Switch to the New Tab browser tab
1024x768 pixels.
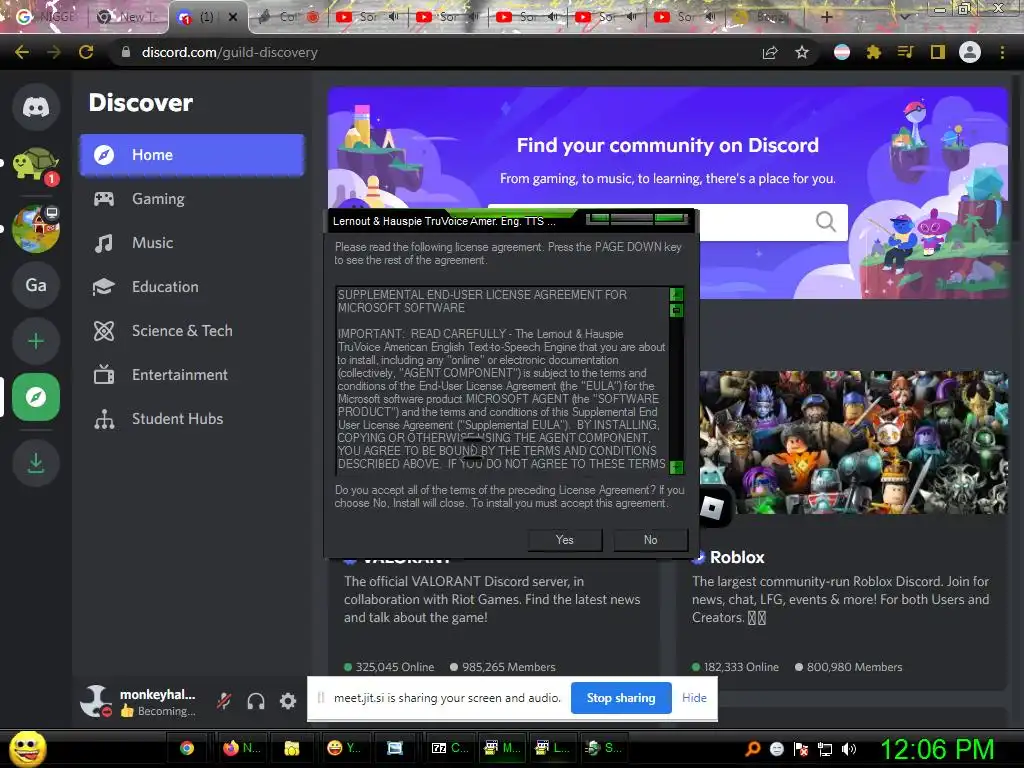pyautogui.click(x=129, y=17)
